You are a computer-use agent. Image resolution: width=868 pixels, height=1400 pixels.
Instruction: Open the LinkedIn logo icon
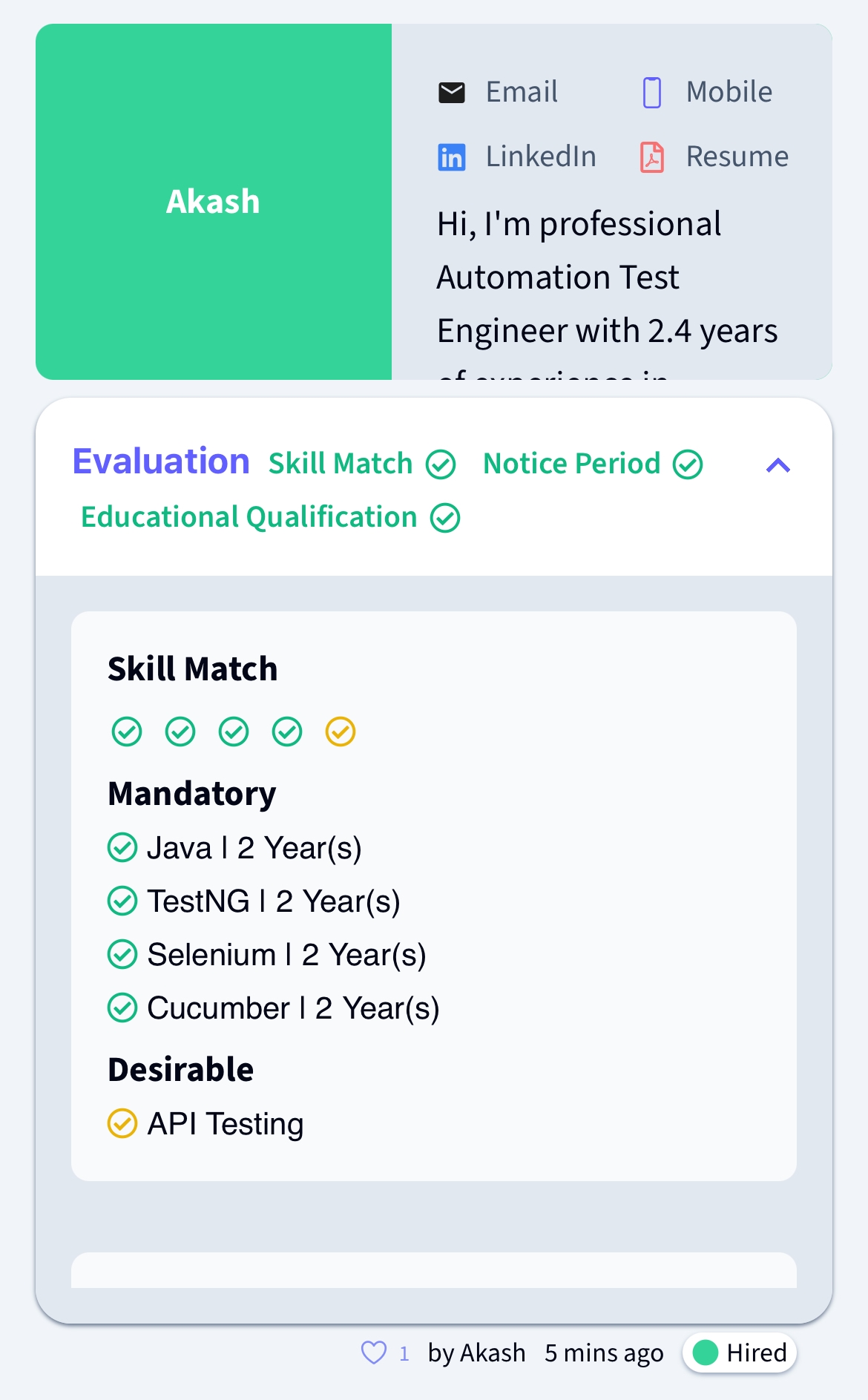[451, 157]
